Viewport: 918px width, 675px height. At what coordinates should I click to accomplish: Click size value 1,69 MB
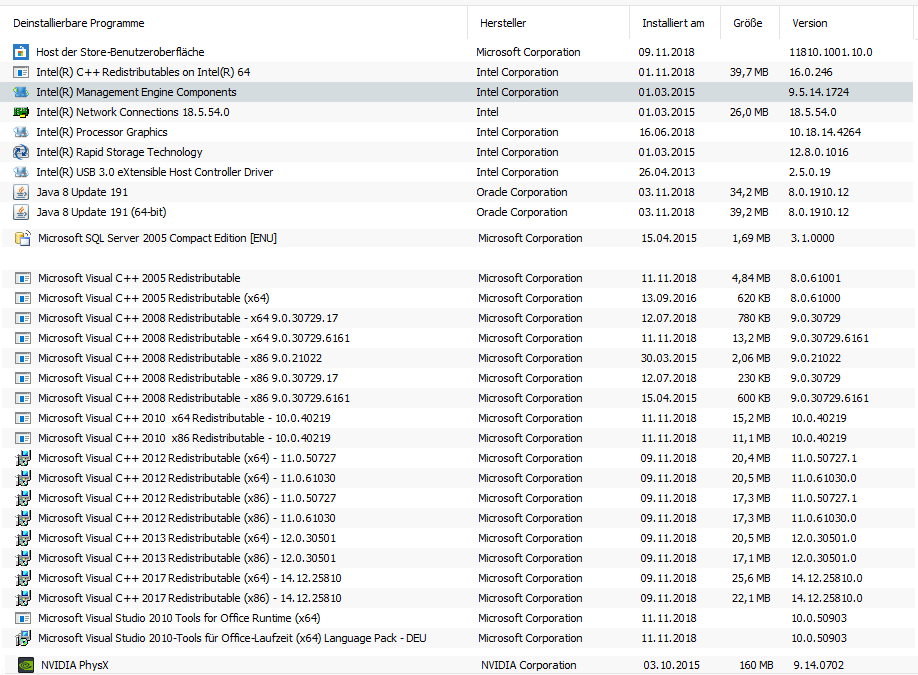click(x=751, y=238)
